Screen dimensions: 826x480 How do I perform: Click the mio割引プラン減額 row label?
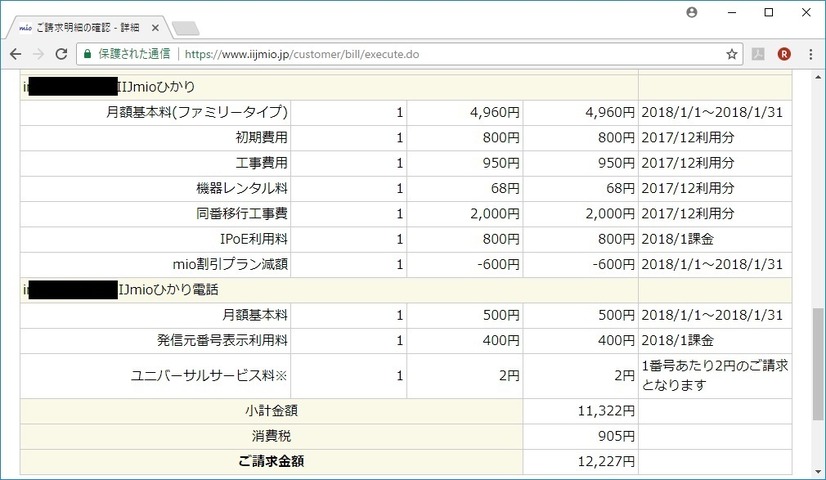[230, 264]
